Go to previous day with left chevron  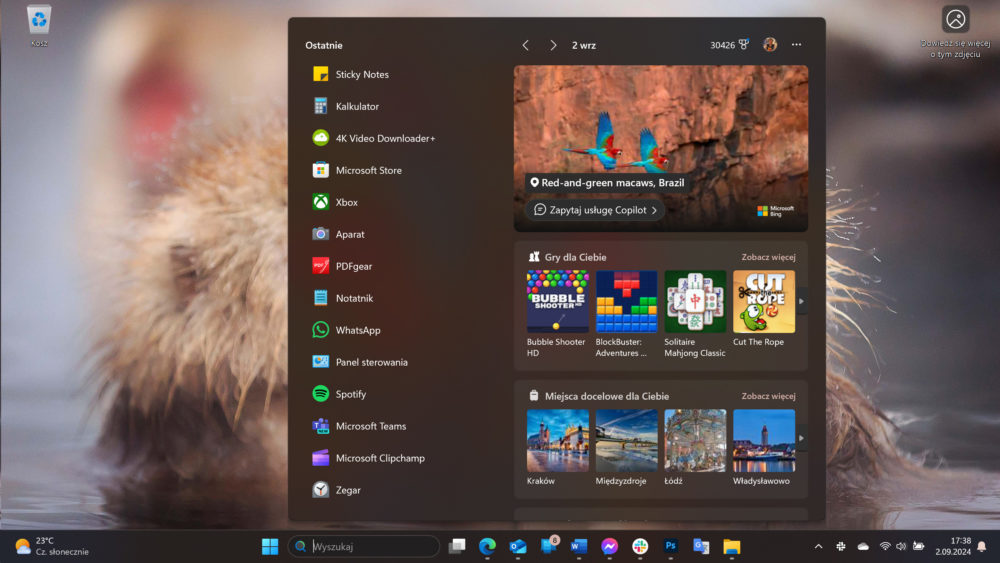pyautogui.click(x=526, y=45)
